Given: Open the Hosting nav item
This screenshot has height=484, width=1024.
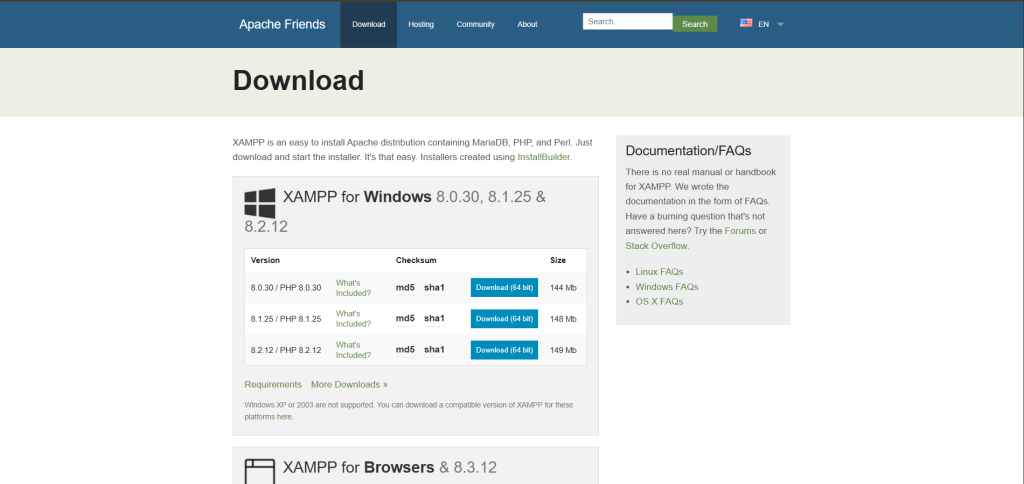Looking at the screenshot, I should click(421, 24).
